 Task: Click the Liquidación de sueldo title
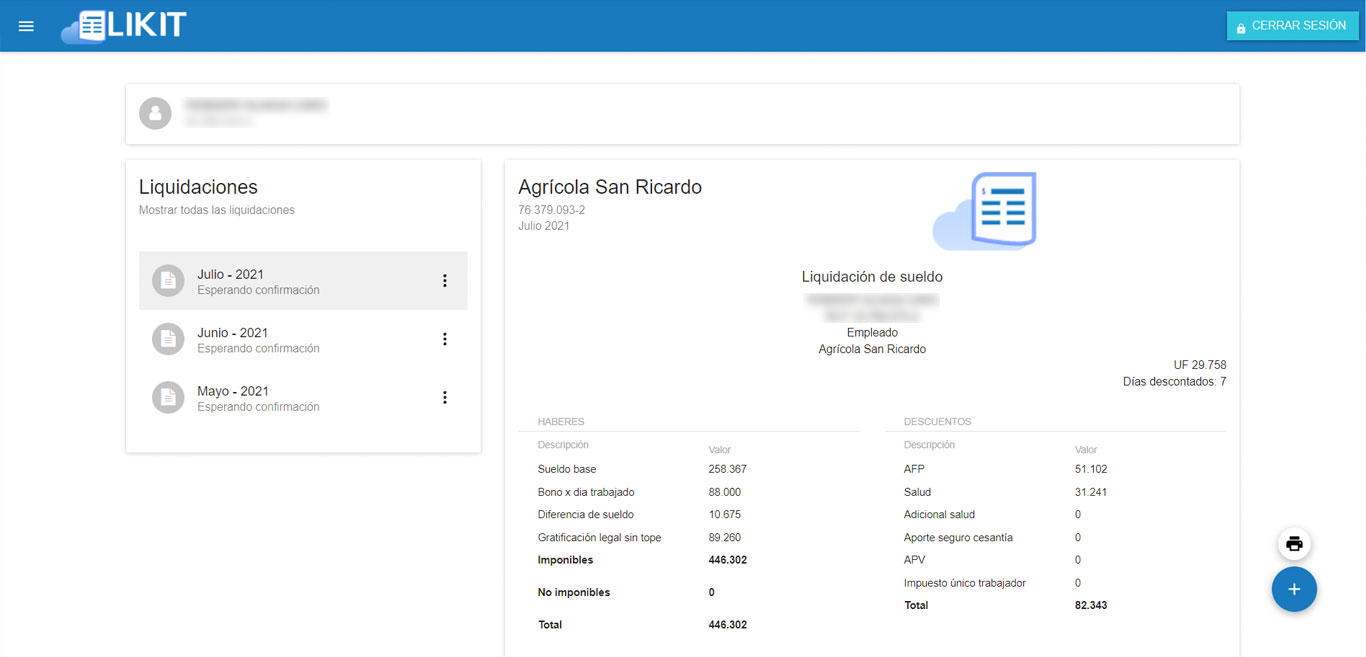(x=872, y=277)
